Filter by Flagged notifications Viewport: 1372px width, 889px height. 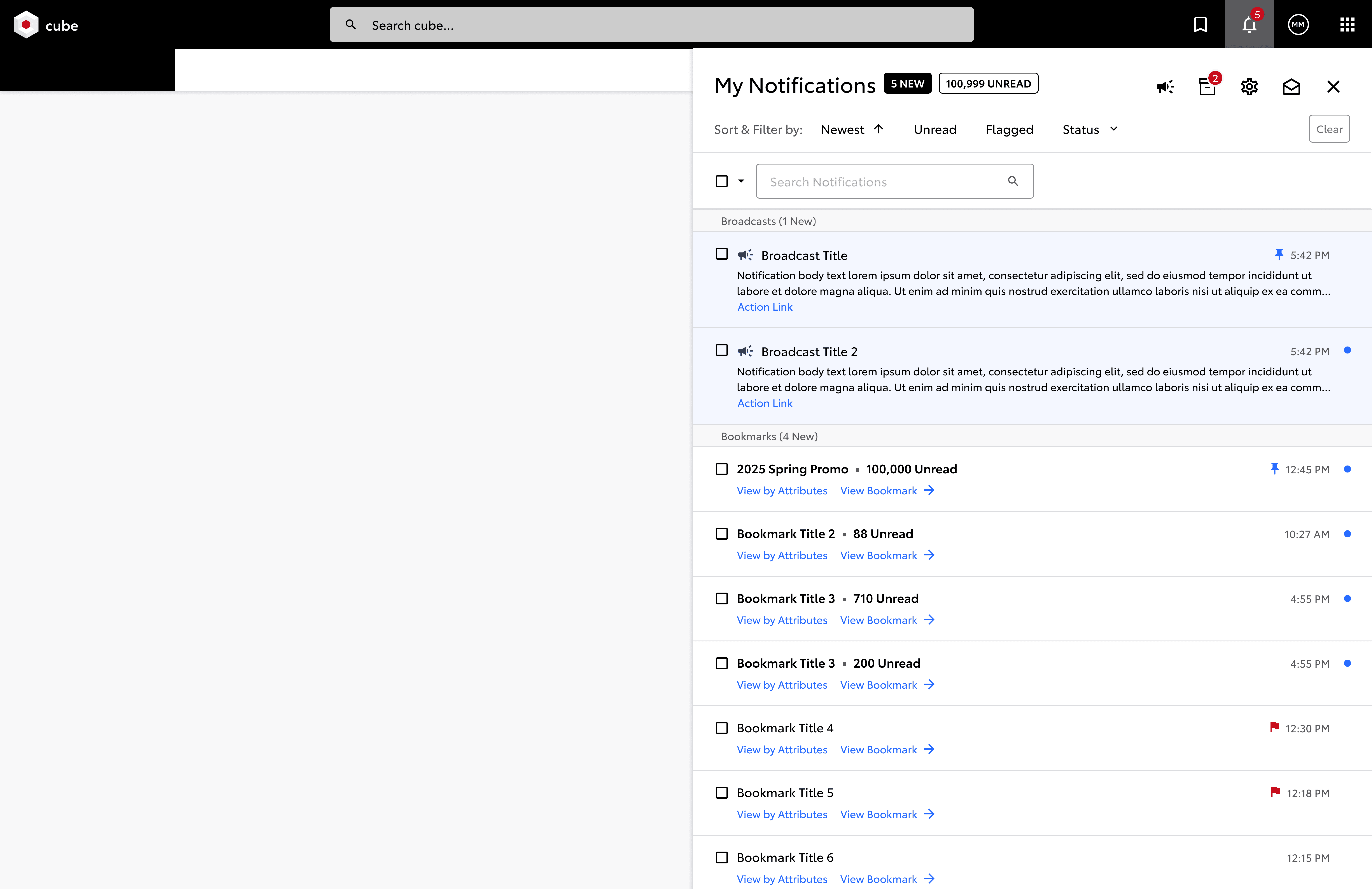point(1009,130)
